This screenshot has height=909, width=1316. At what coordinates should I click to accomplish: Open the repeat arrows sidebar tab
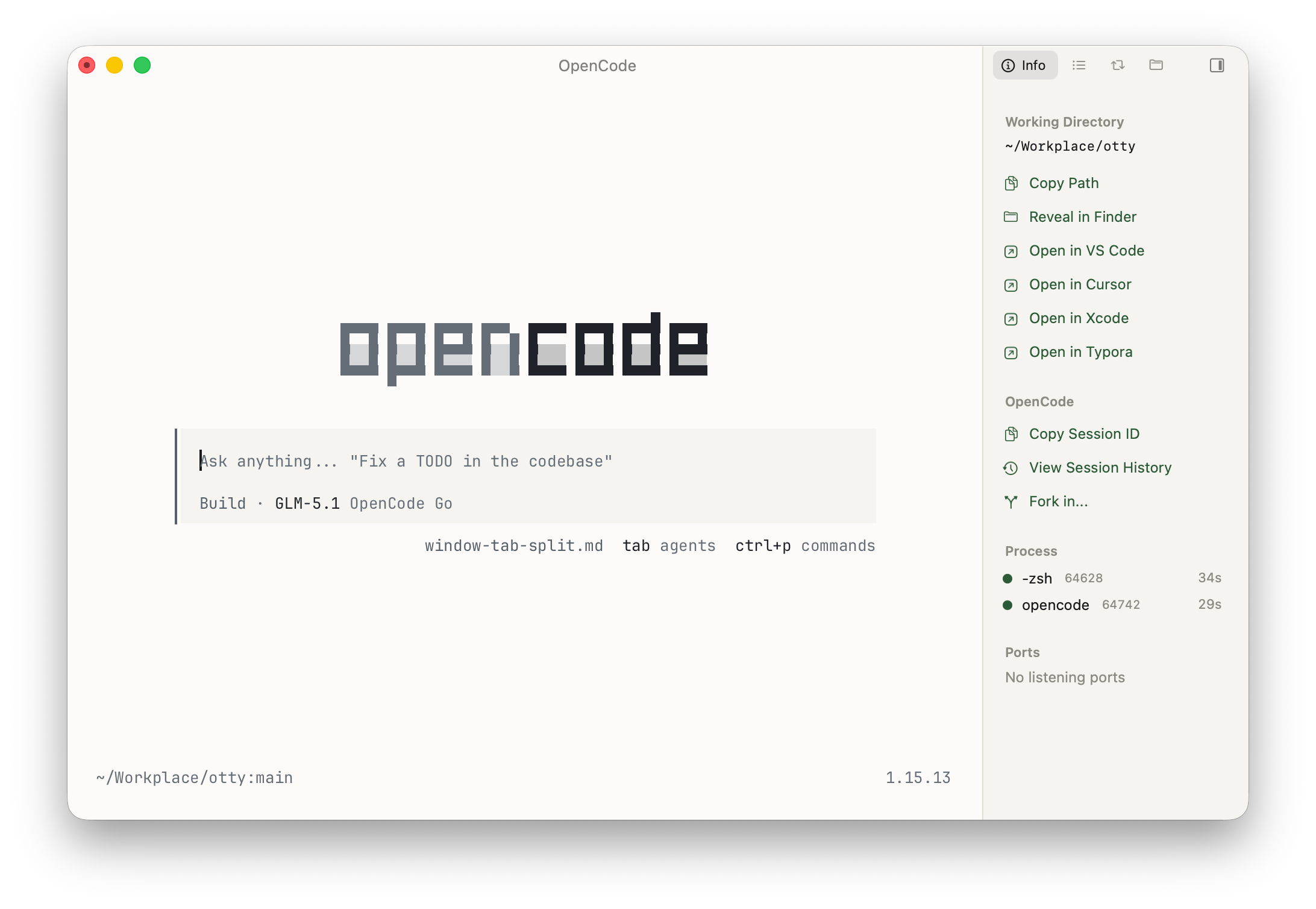[x=1118, y=65]
